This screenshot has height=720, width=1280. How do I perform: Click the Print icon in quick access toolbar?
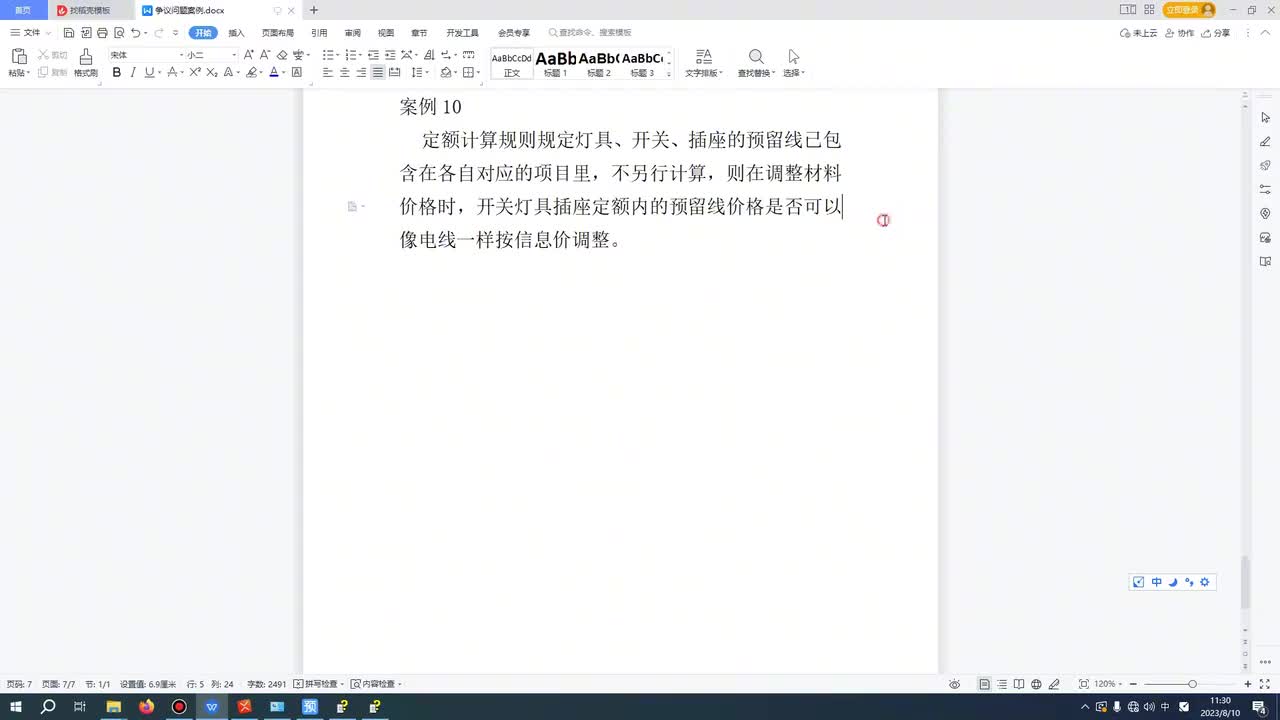102,33
